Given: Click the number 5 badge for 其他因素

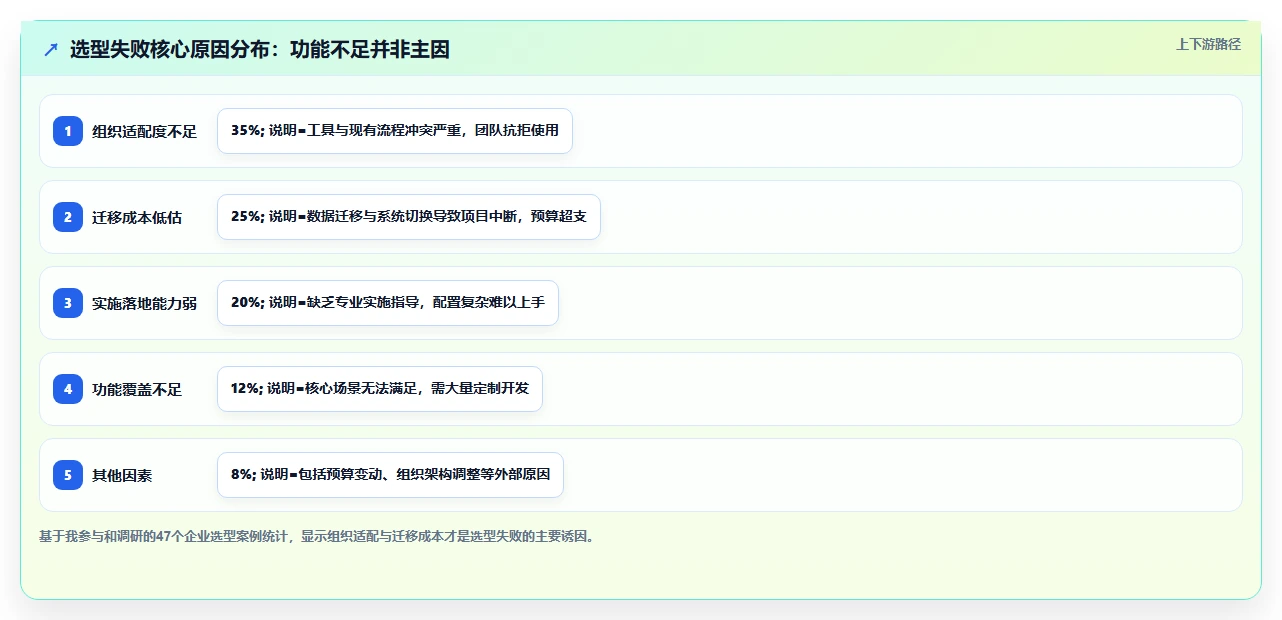Looking at the screenshot, I should pyautogui.click(x=68, y=475).
